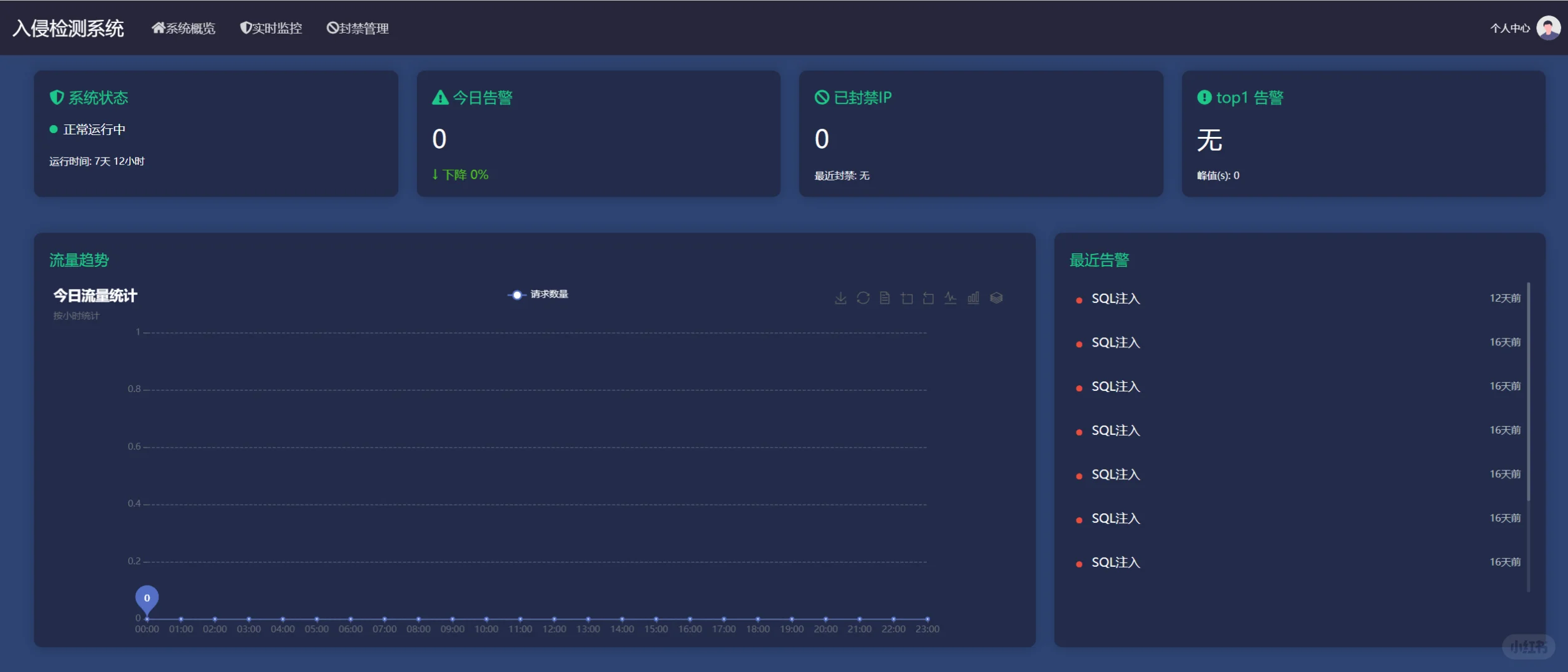Expand the 流量趋势 panel header

78,260
